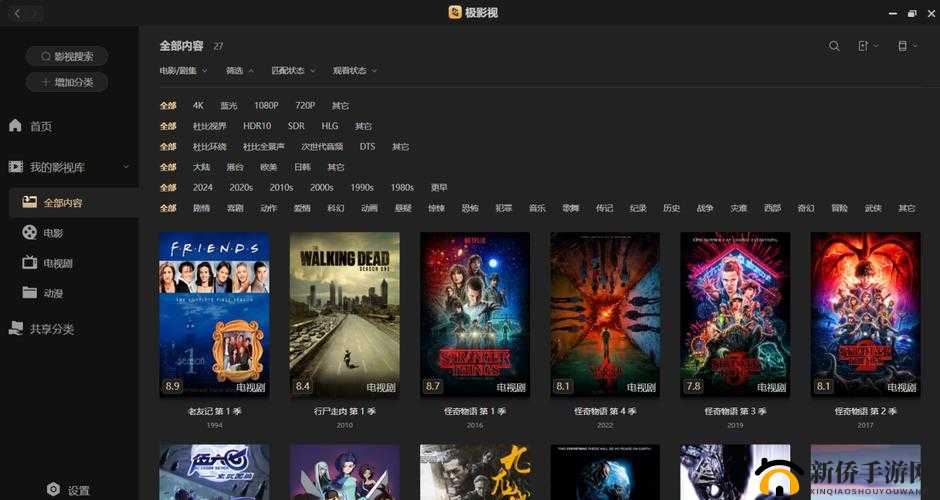The image size is (940, 500).
Task: Filter by the 2010s decade
Action: 281,188
